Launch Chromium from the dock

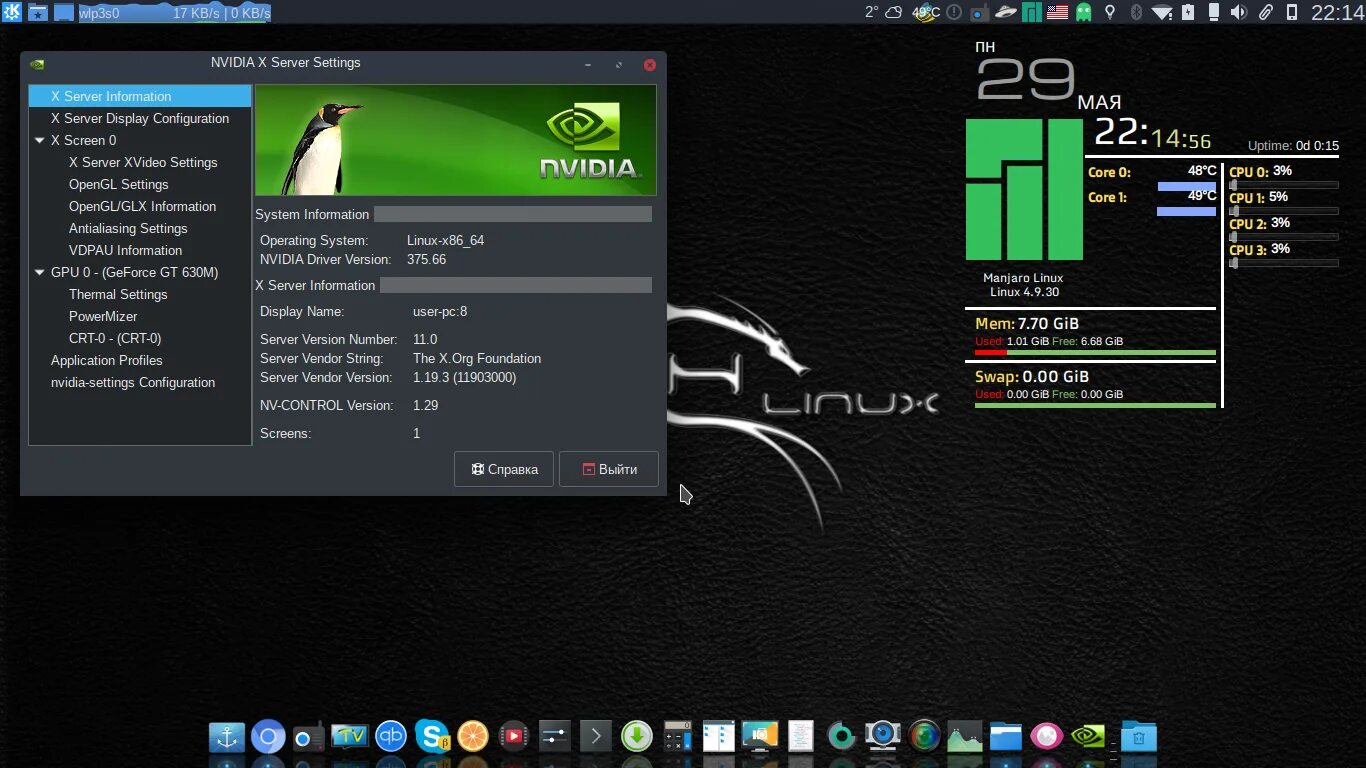pyautogui.click(x=268, y=738)
